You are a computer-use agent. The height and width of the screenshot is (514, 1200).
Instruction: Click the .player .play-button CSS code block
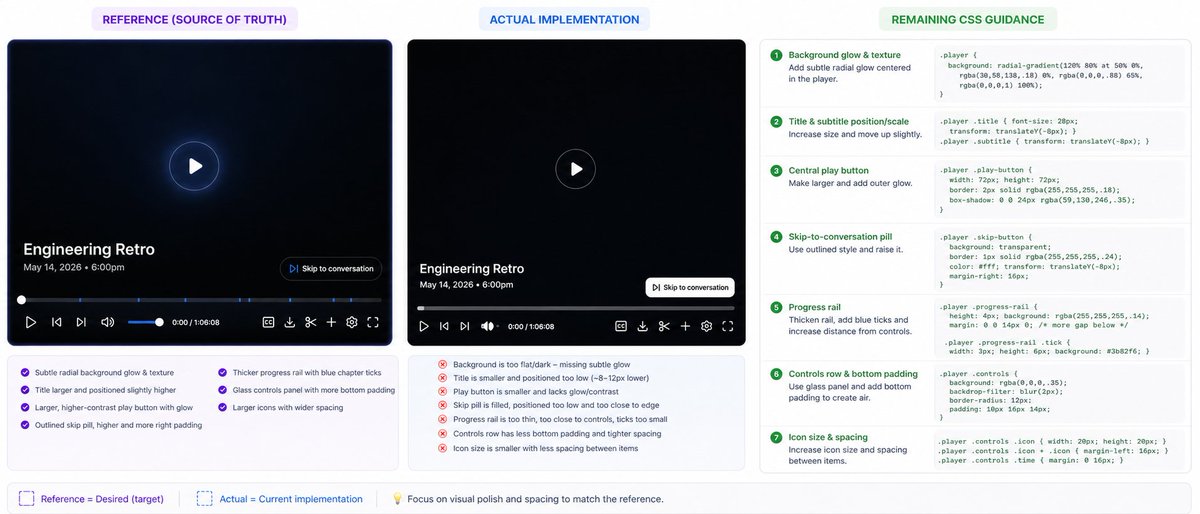click(x=1060, y=190)
